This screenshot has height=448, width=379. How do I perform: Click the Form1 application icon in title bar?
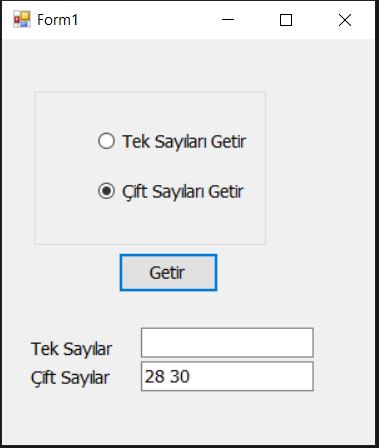(x=22, y=19)
